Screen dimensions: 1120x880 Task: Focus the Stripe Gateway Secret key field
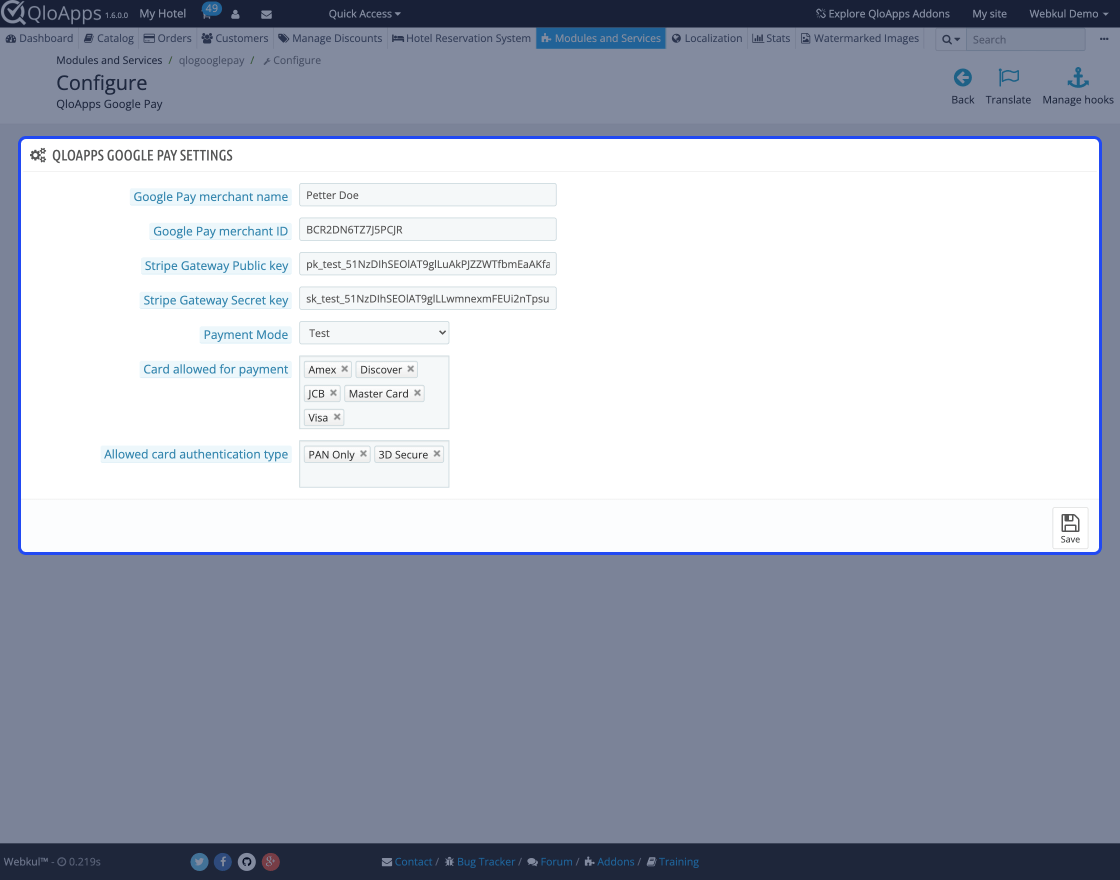[x=427, y=299]
